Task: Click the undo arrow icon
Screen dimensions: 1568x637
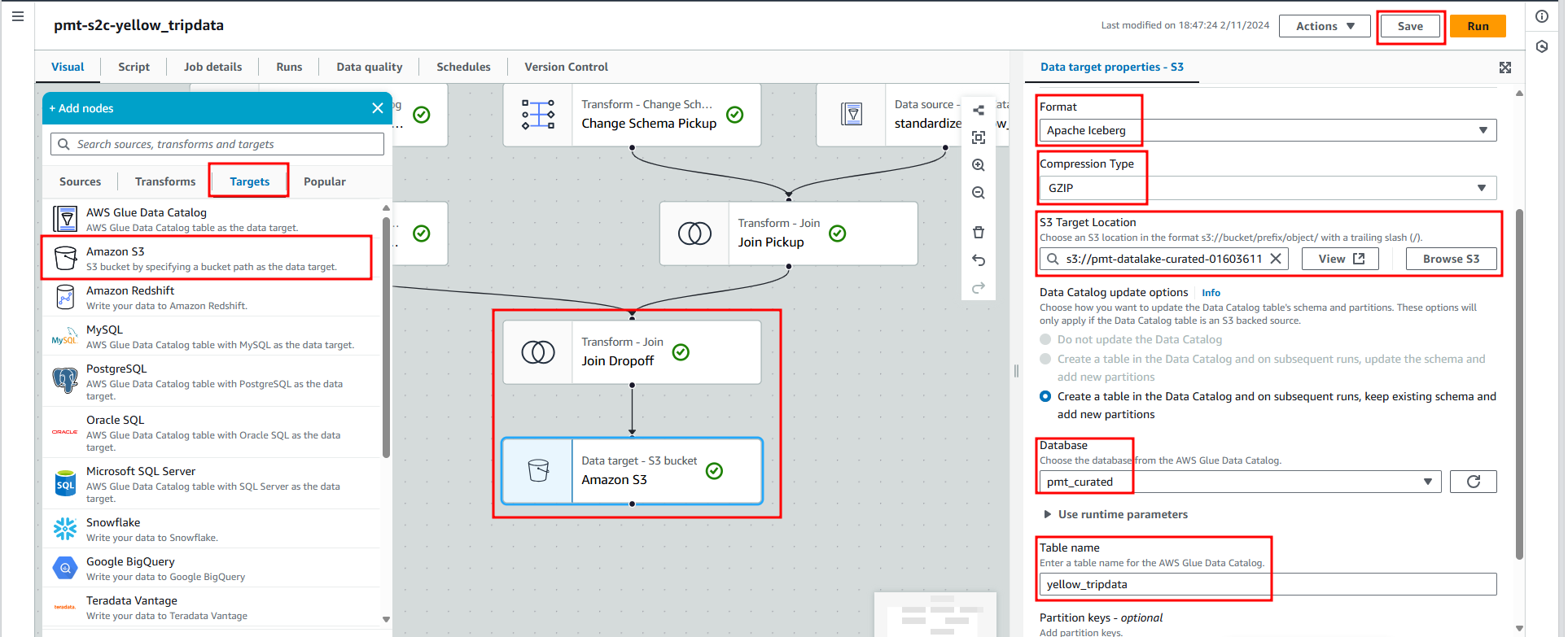Action: click(979, 260)
